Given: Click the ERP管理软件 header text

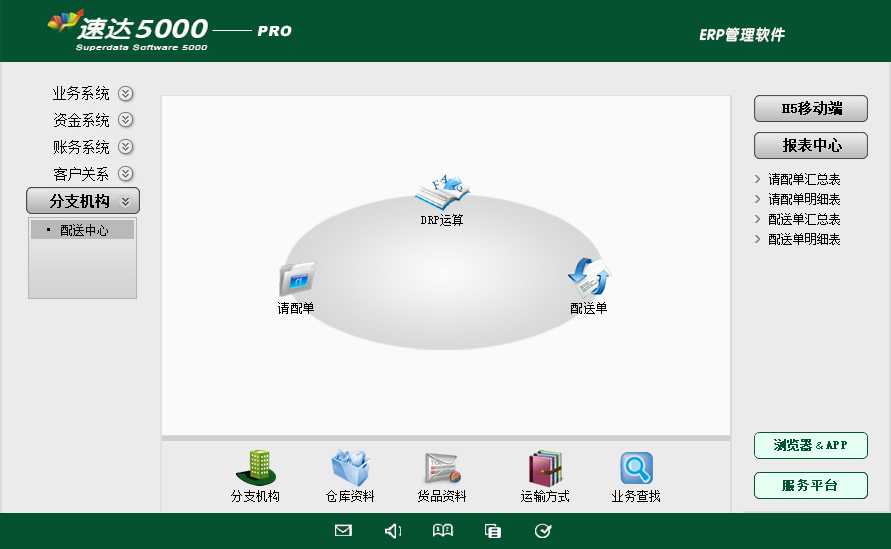Looking at the screenshot, I should (x=742, y=35).
